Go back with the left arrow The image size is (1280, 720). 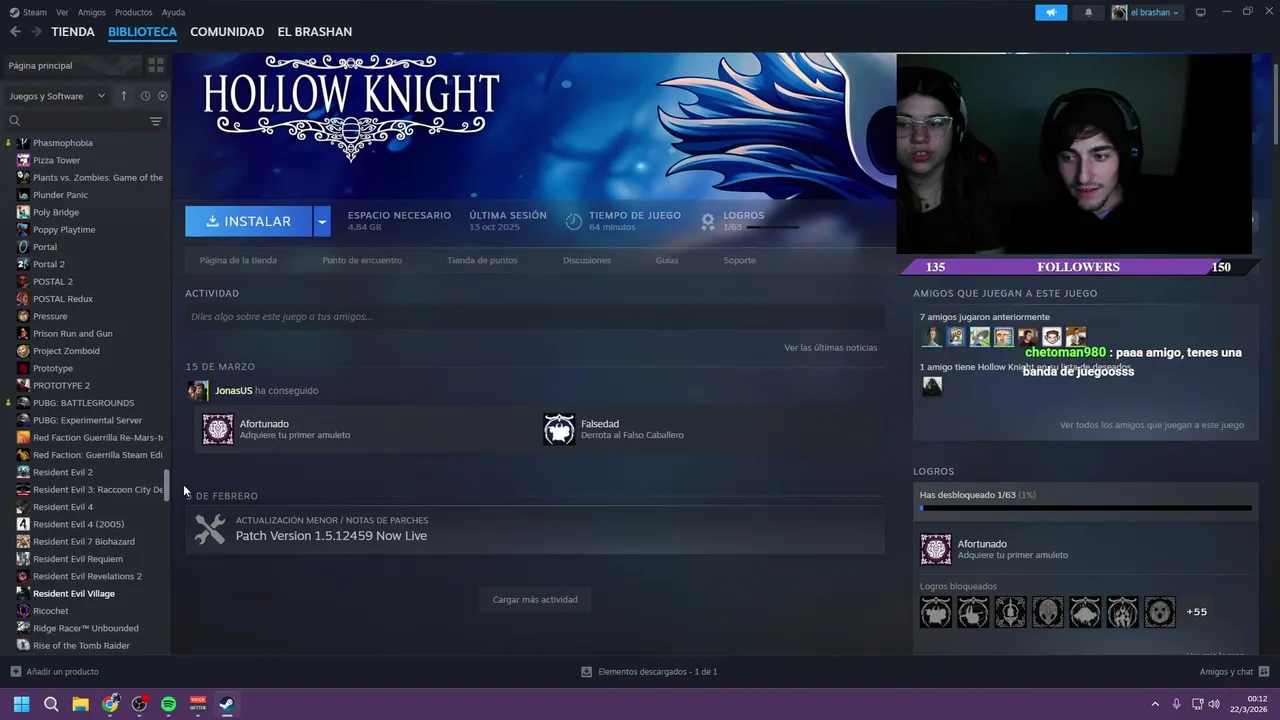pyautogui.click(x=15, y=32)
